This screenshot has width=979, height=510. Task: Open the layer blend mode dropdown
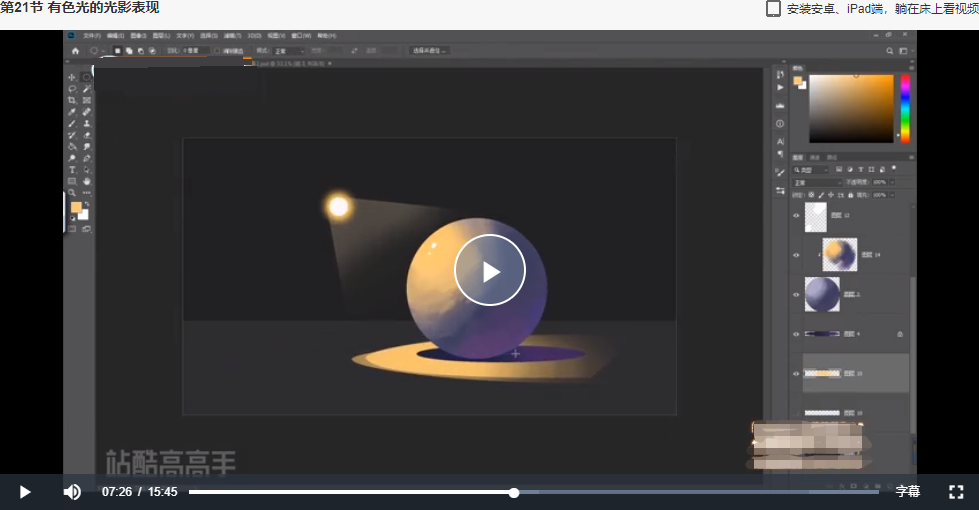click(x=817, y=182)
